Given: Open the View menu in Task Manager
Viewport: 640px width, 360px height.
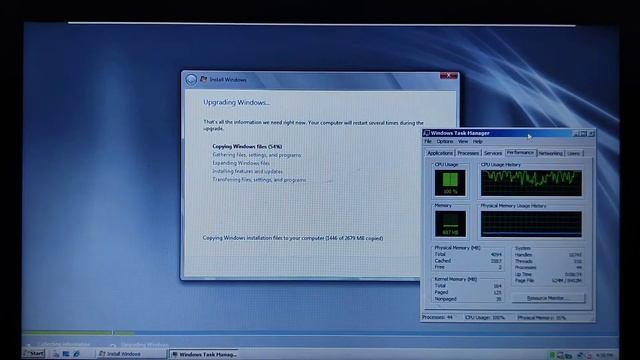Looking at the screenshot, I should pos(463,141).
